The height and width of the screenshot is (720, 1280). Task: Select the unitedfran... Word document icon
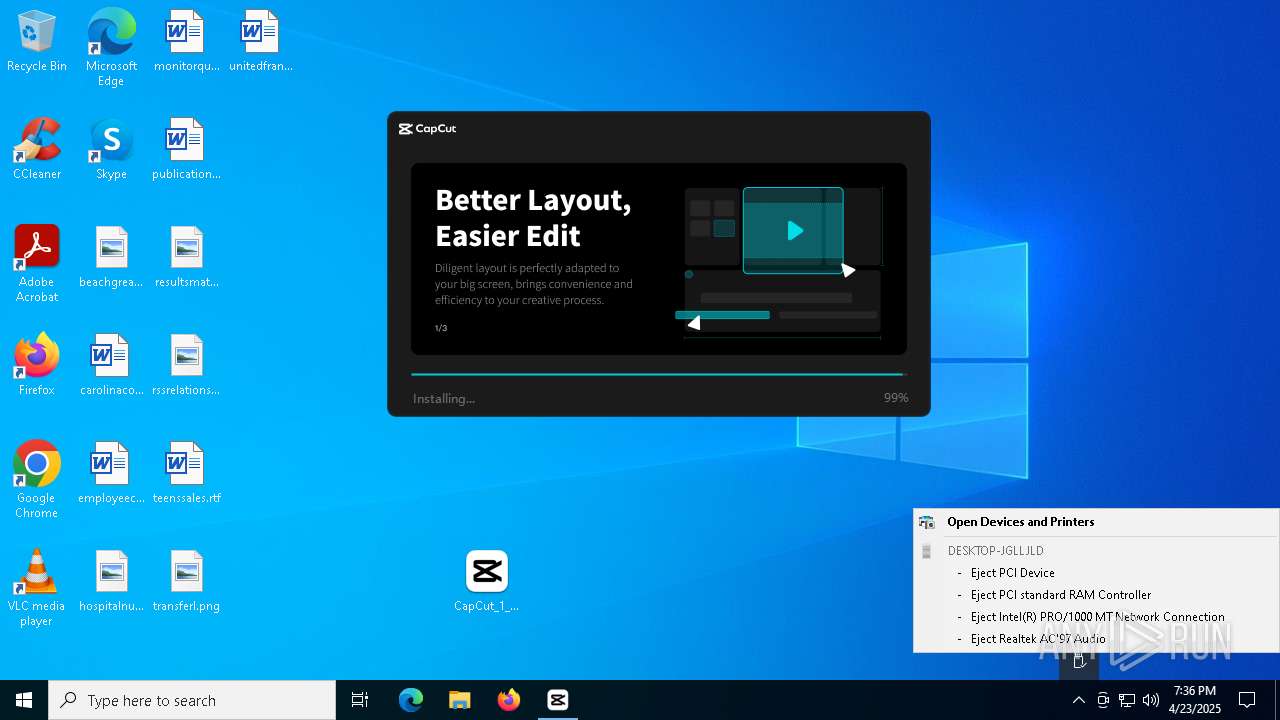click(260, 42)
